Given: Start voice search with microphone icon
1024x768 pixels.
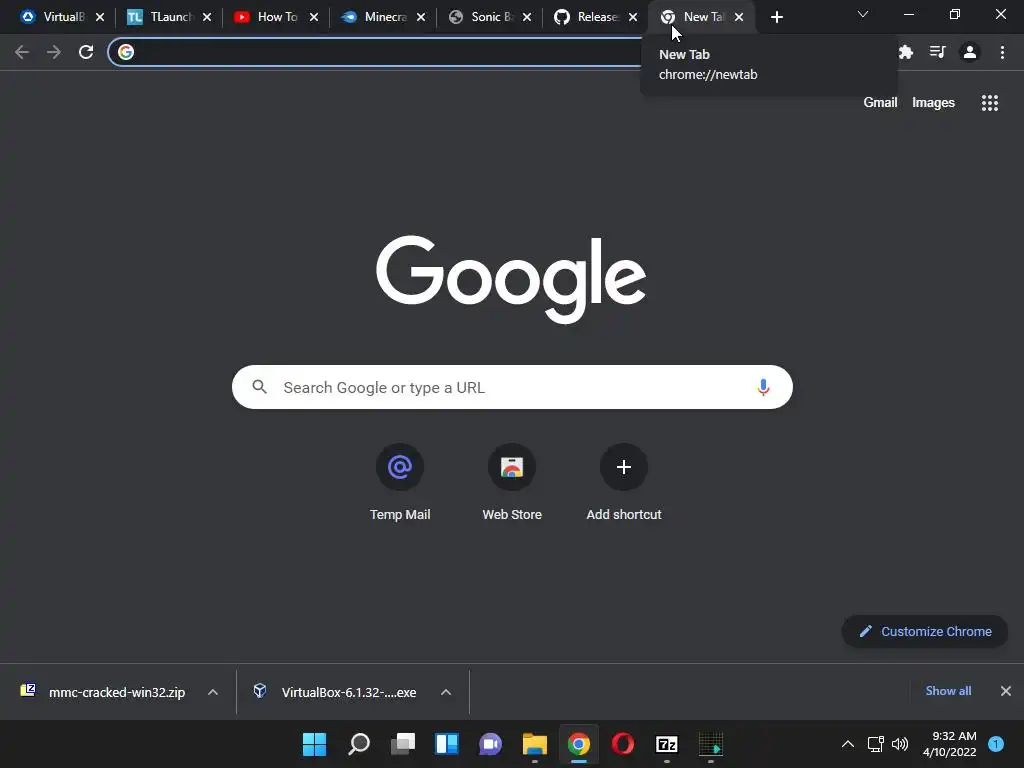Looking at the screenshot, I should click(x=763, y=387).
